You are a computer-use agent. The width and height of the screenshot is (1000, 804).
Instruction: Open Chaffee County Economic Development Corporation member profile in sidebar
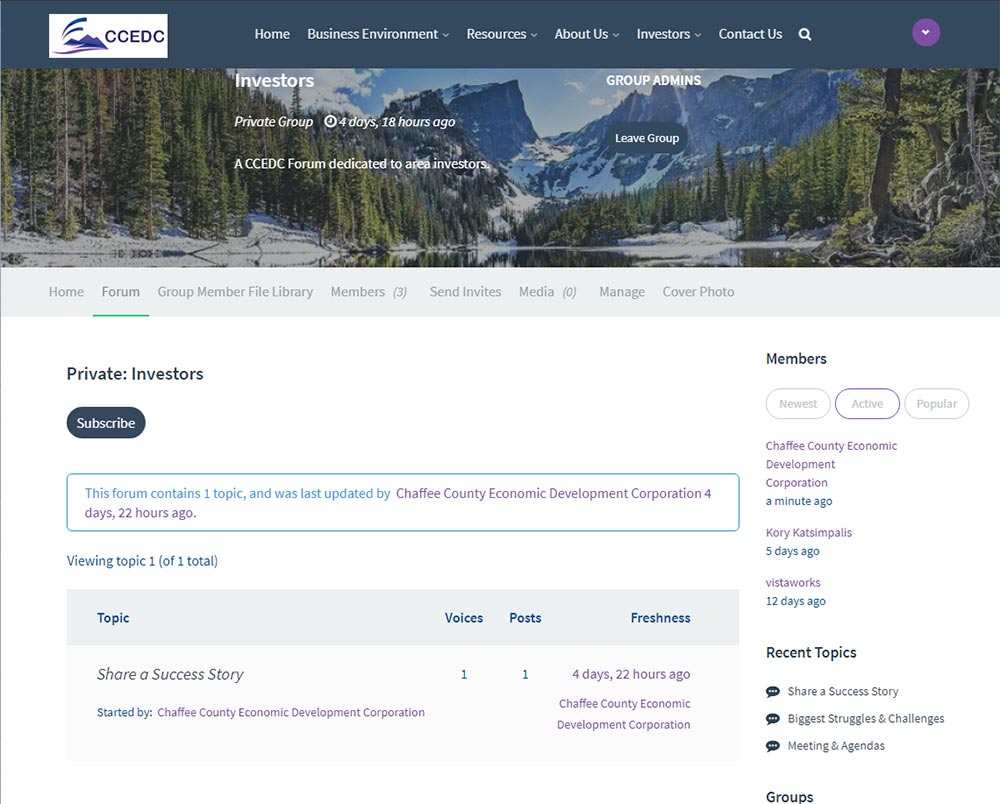832,464
